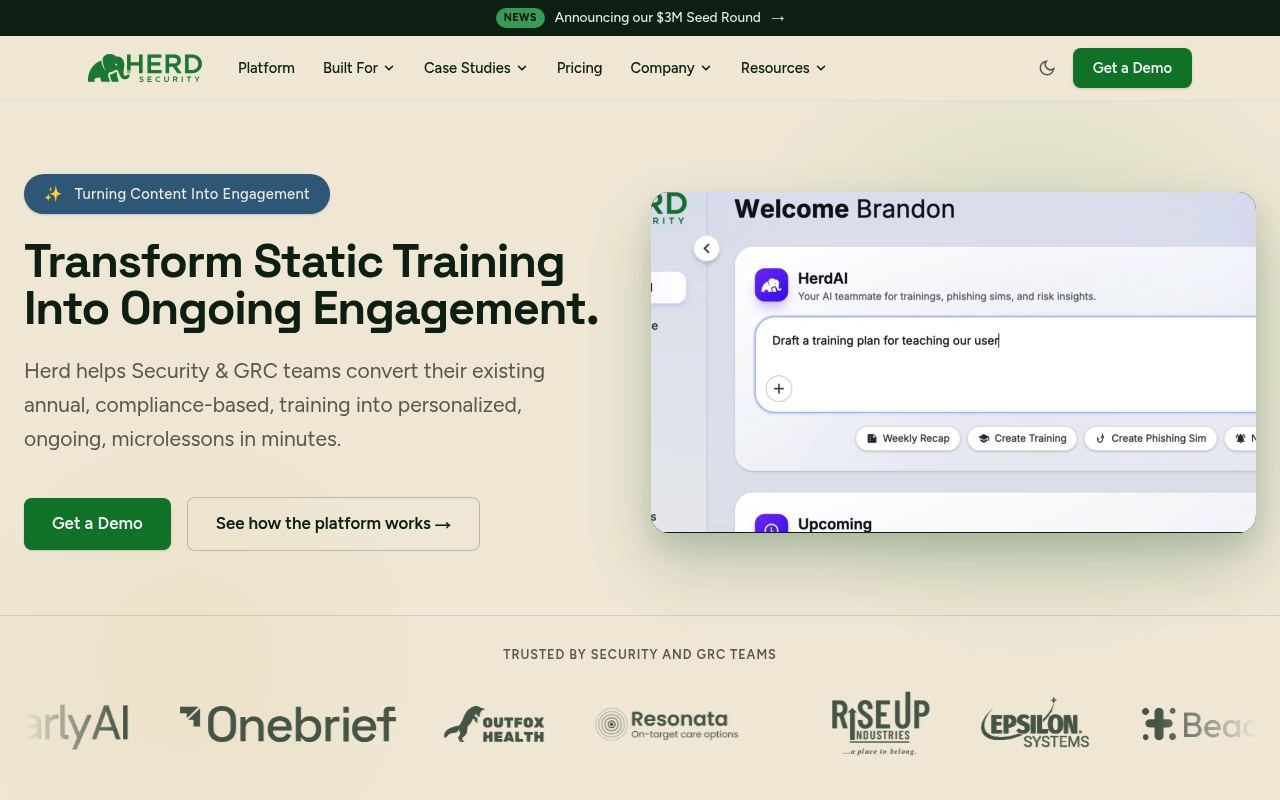1280x800 pixels.
Task: Open the Platform nav item
Action: pyautogui.click(x=266, y=68)
